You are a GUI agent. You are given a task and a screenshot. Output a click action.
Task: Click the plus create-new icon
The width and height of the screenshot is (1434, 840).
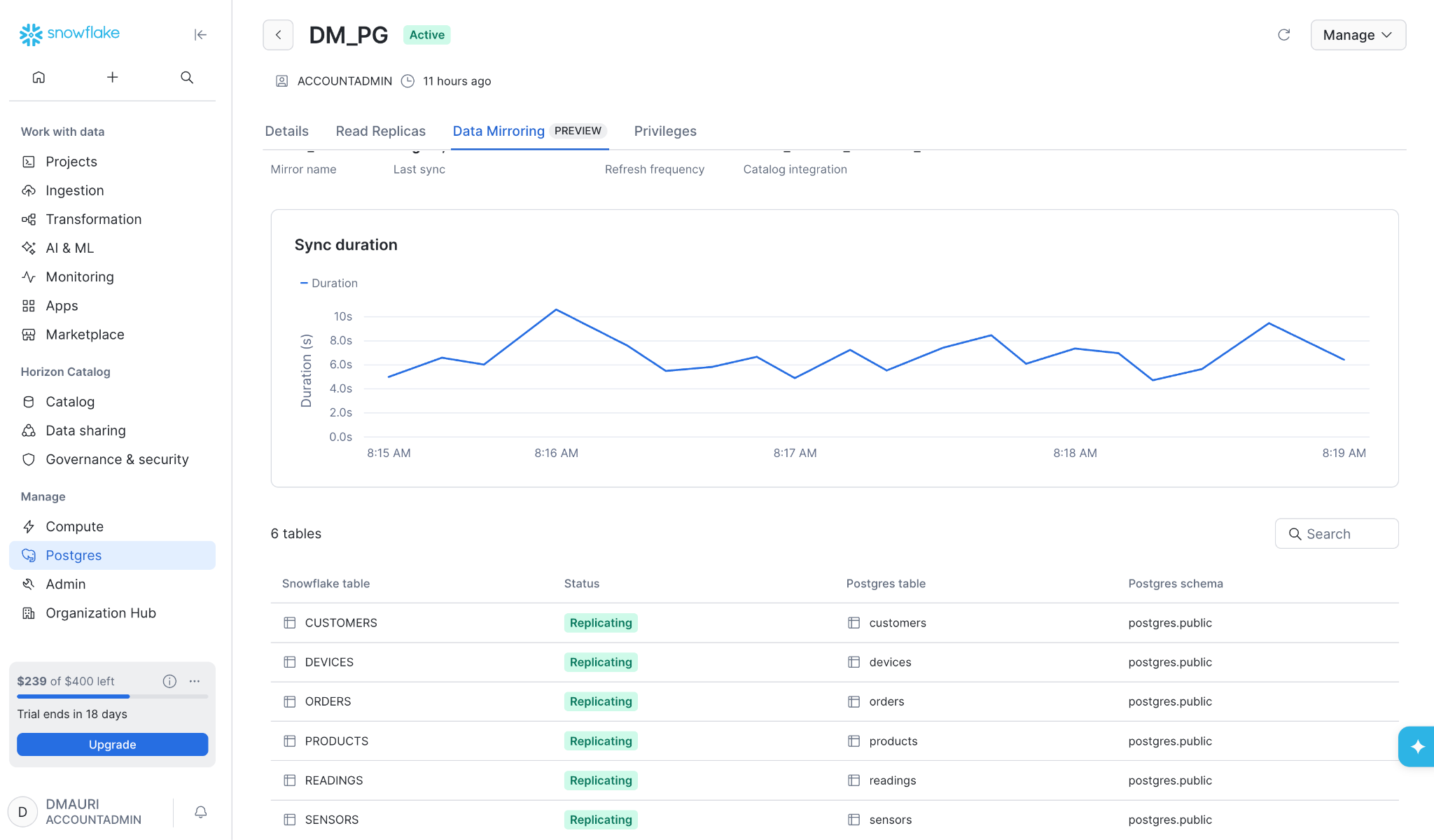click(x=112, y=77)
